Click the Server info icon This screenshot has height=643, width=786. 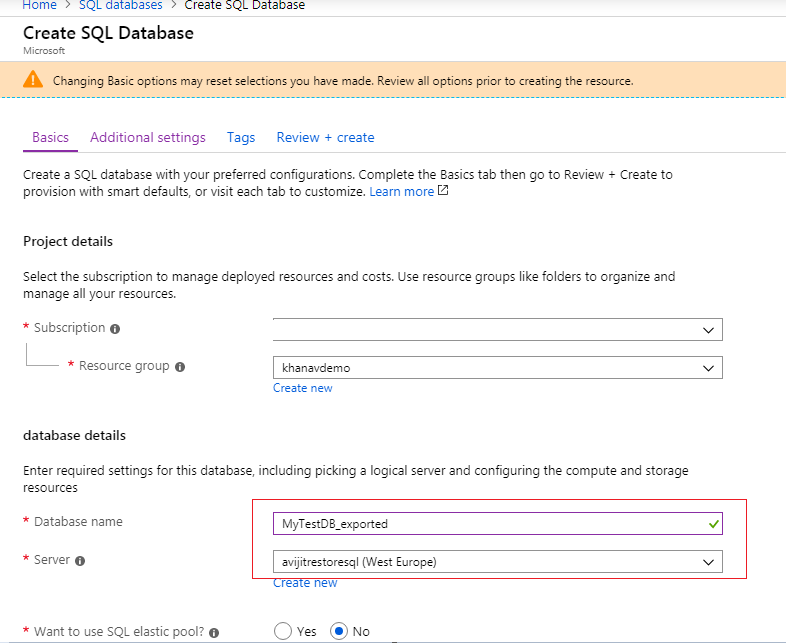click(80, 561)
